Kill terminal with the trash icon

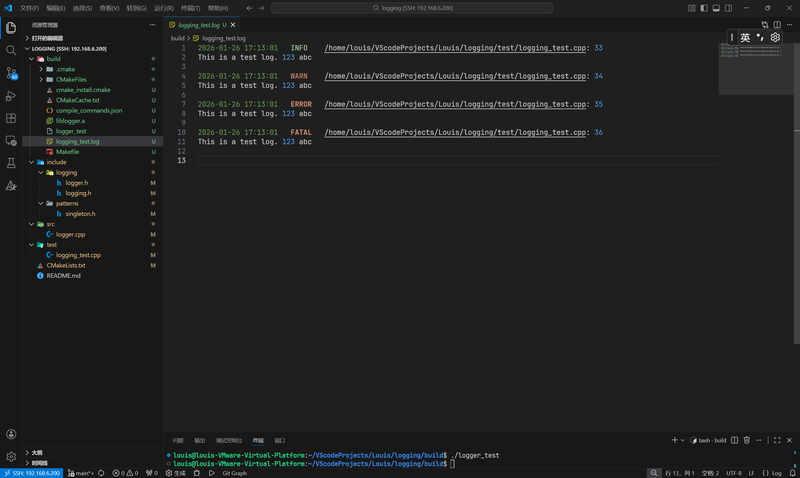pyautogui.click(x=746, y=440)
